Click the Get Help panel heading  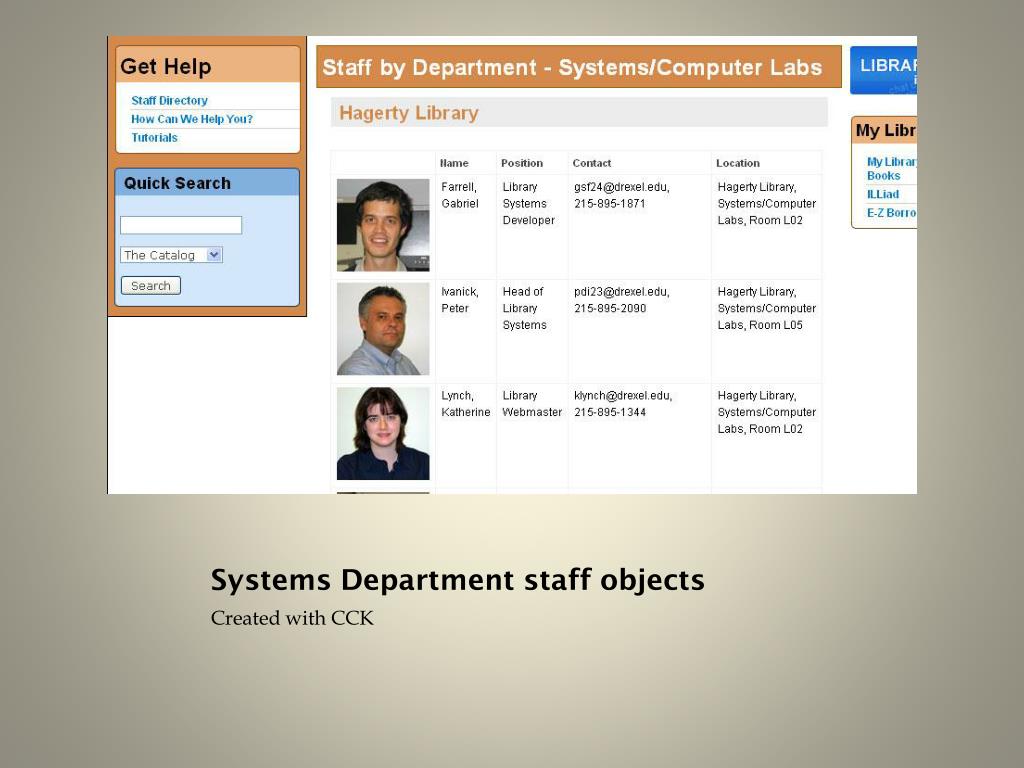(x=166, y=67)
